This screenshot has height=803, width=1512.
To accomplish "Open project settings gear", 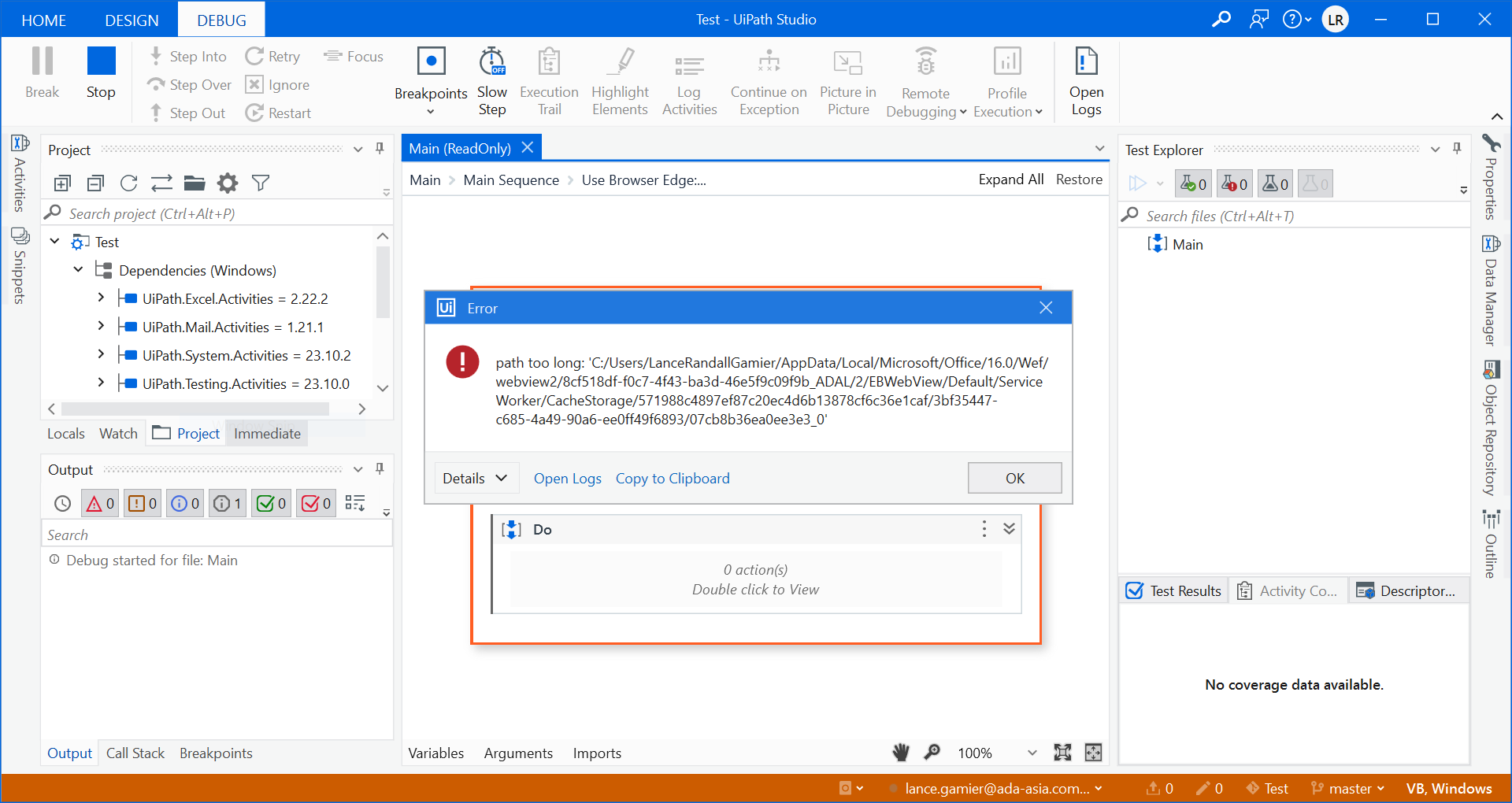I will coord(228,183).
